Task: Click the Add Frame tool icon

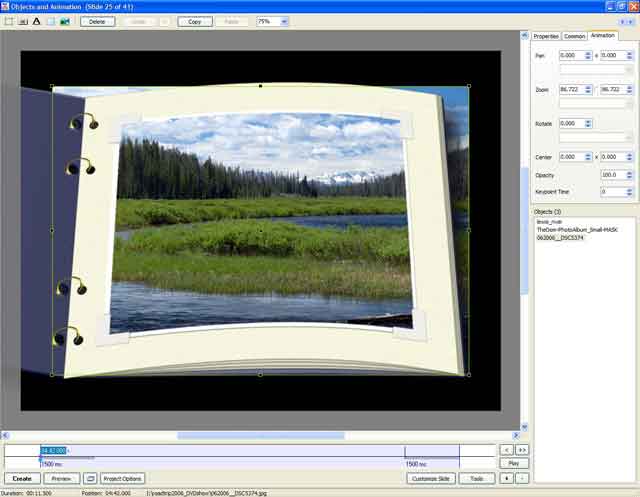Action: [8, 21]
